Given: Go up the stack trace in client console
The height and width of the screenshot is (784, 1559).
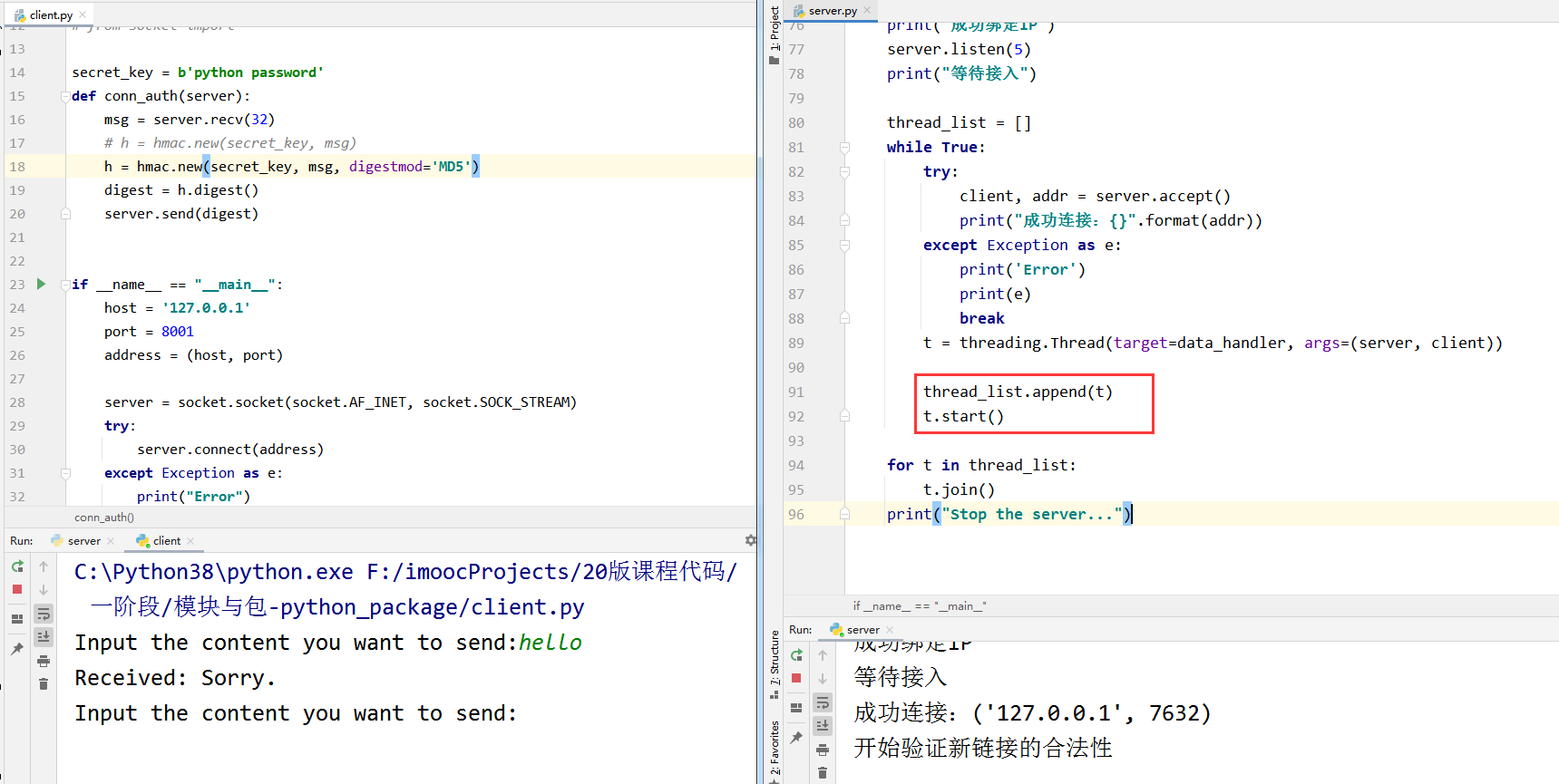Looking at the screenshot, I should coord(44,566).
